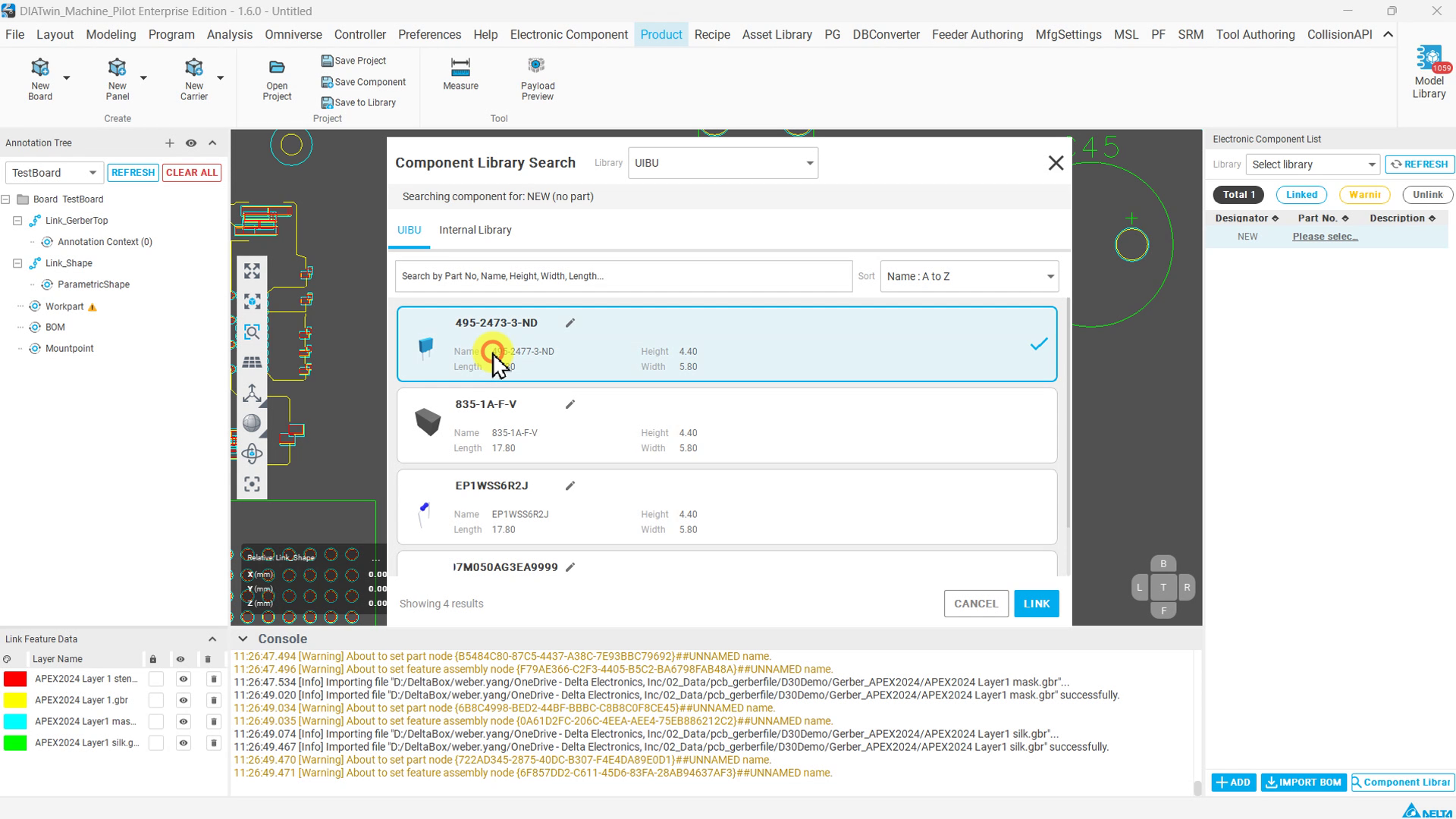Click the shading sphere viewport icon

(x=252, y=423)
